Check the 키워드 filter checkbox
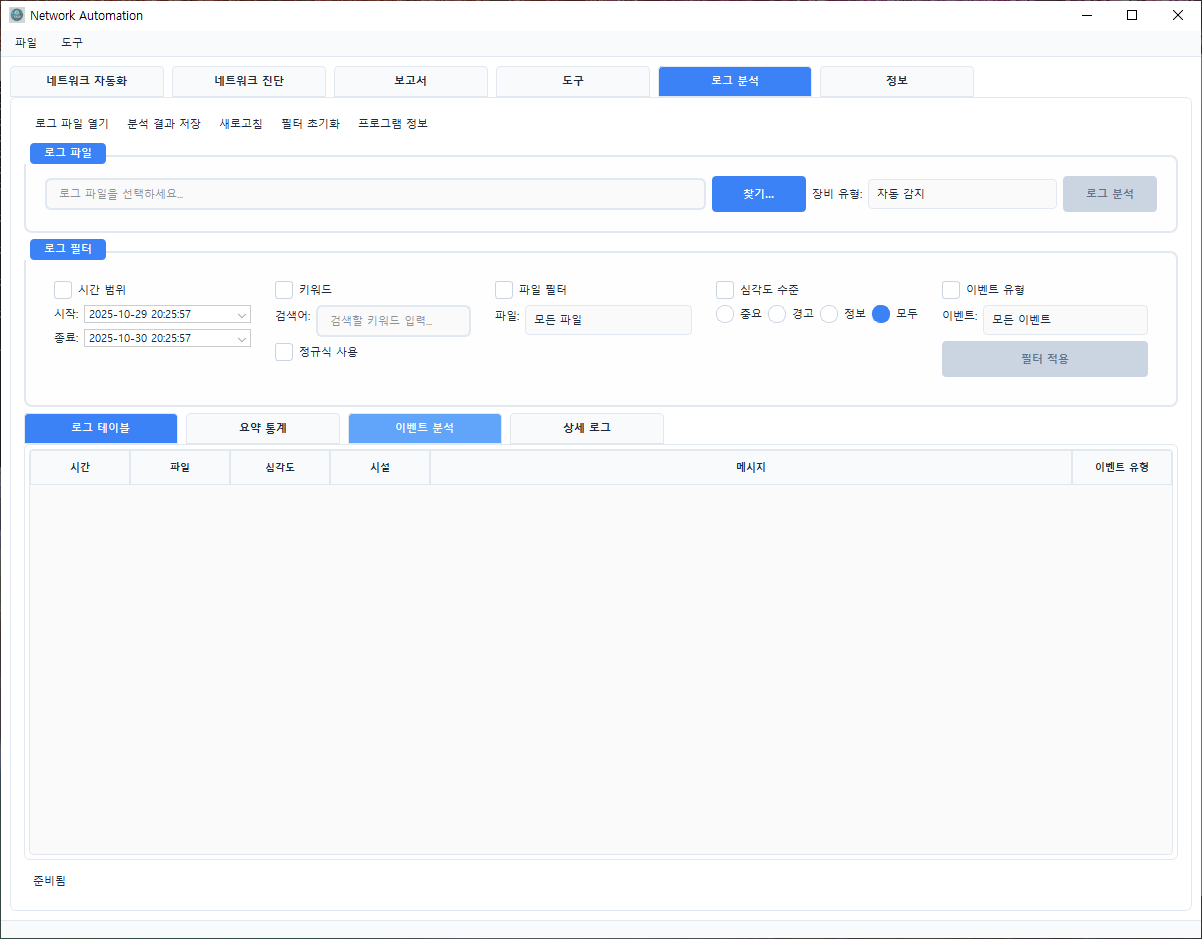The width and height of the screenshot is (1202, 939). 284,290
